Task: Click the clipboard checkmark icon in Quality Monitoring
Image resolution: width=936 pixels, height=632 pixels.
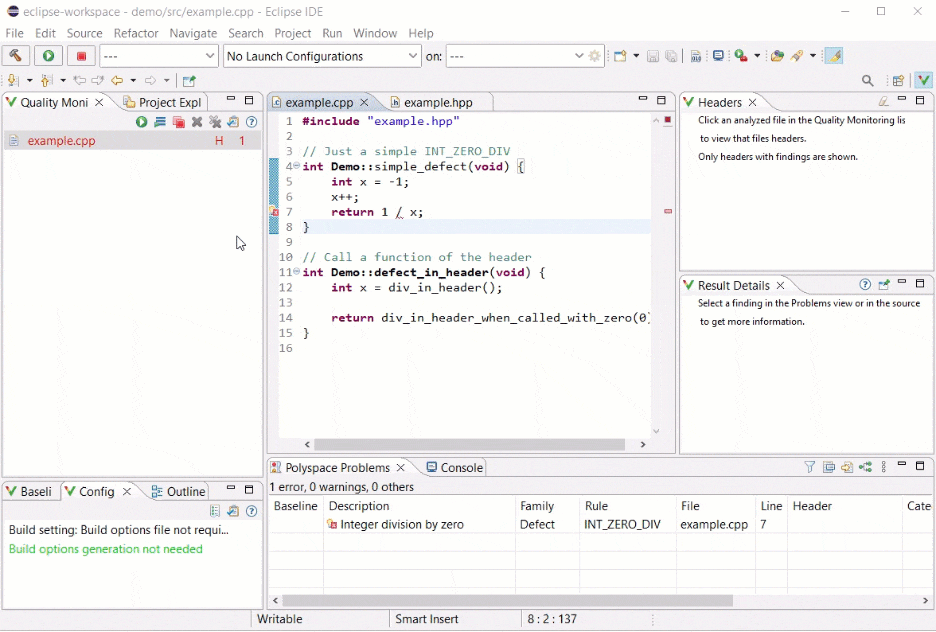Action: tap(235, 122)
